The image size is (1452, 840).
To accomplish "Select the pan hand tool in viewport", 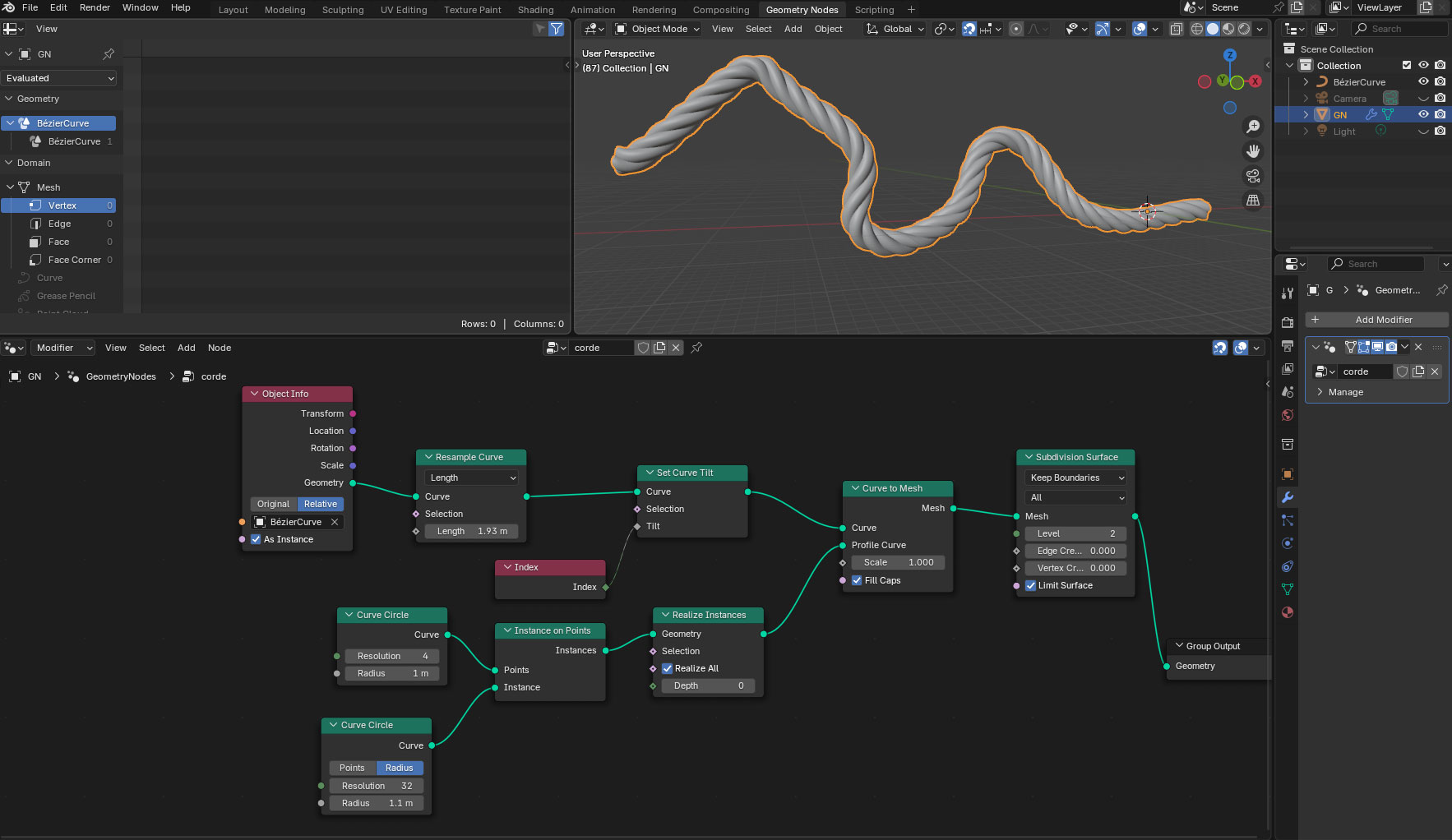I will (x=1253, y=151).
